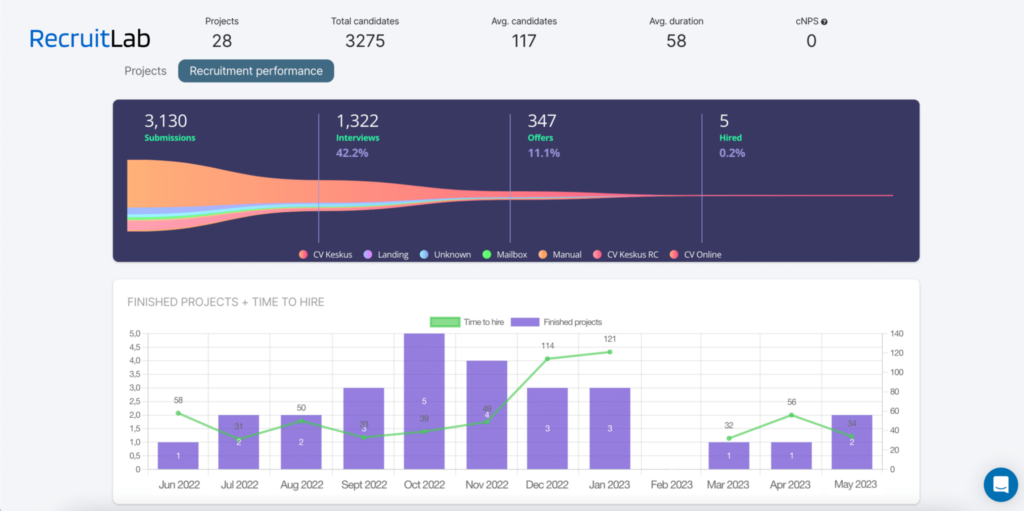
Task: Toggle Finished projects series legend
Action: pyautogui.click(x=556, y=321)
